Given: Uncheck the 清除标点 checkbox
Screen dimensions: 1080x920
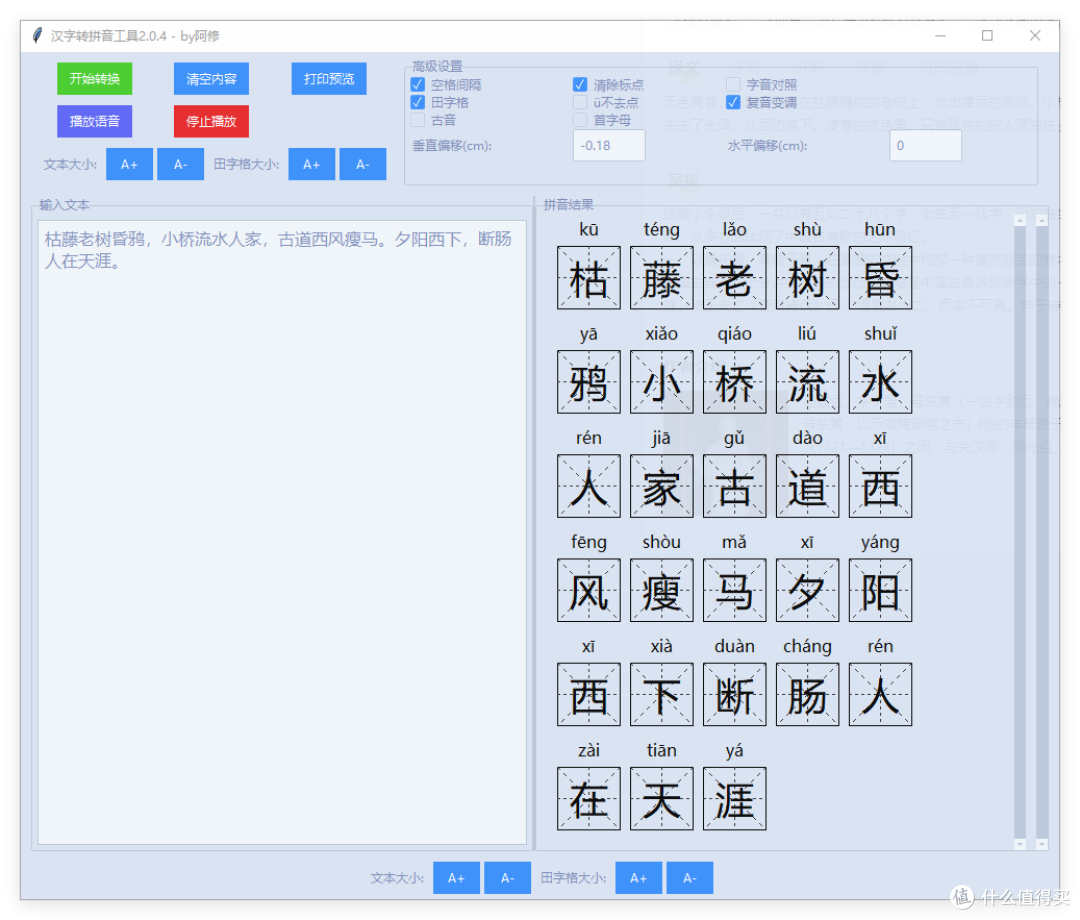Looking at the screenshot, I should coord(580,85).
